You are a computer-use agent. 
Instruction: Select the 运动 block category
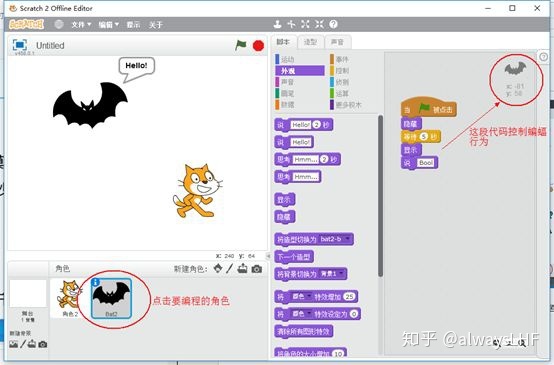coord(300,59)
